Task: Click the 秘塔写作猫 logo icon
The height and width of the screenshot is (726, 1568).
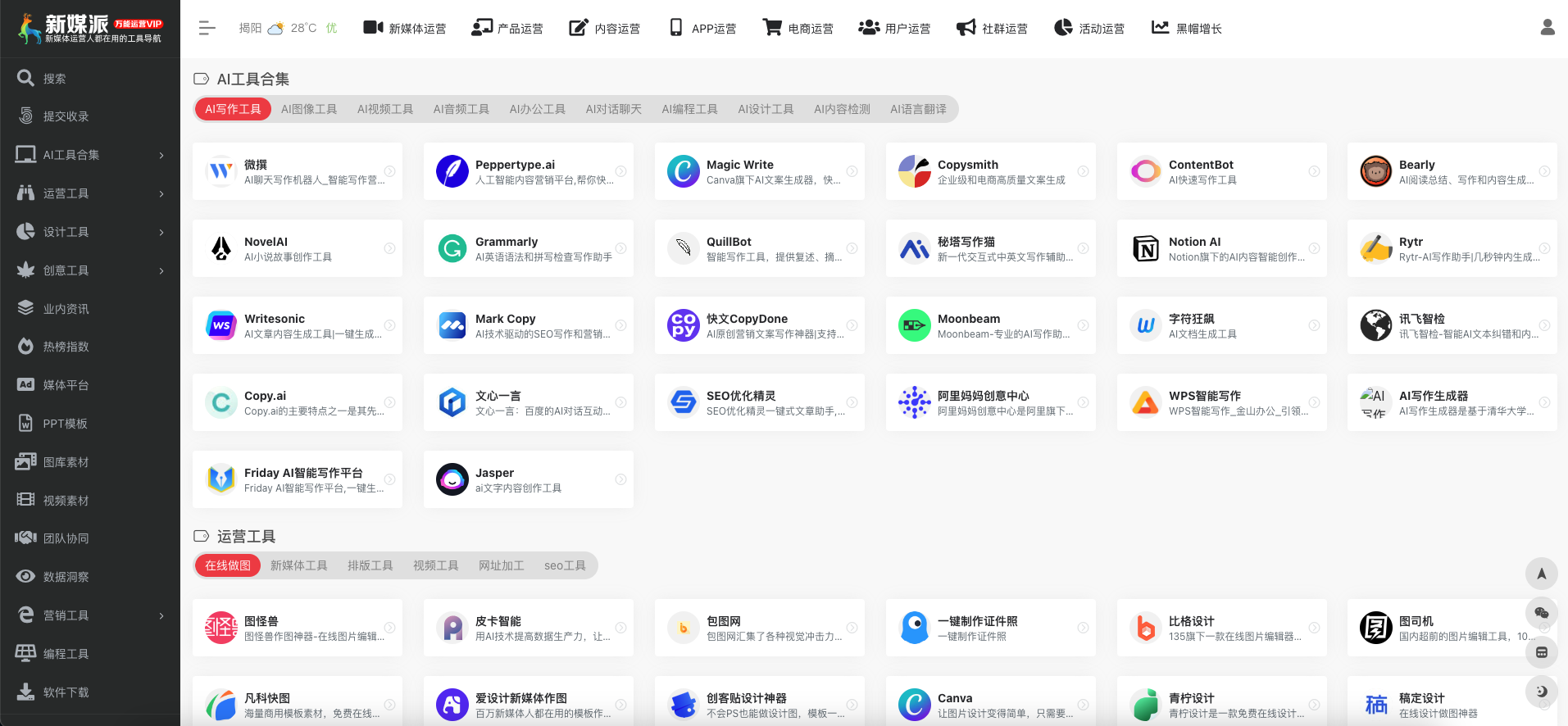Action: point(914,248)
